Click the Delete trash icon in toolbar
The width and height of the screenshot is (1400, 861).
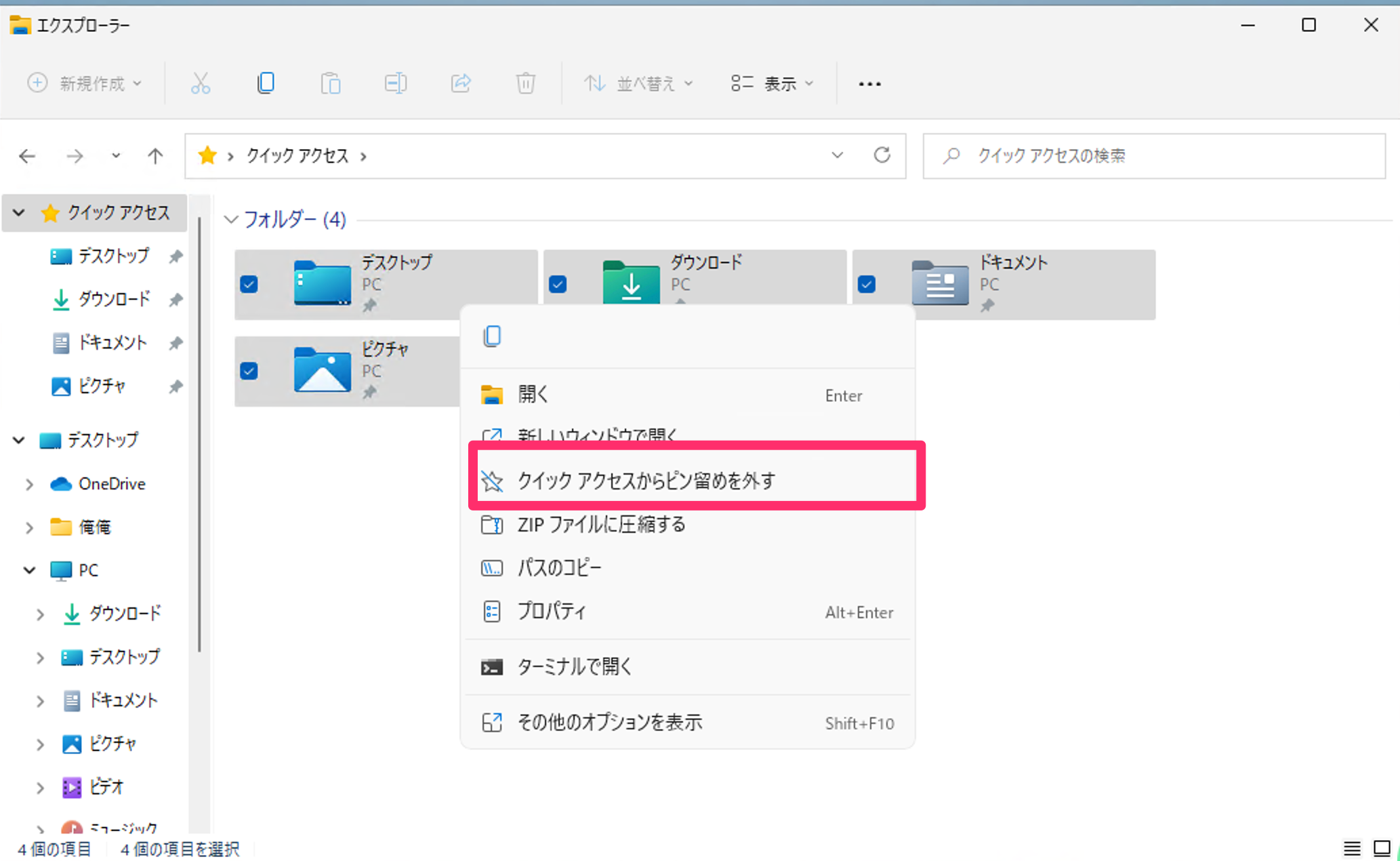526,83
